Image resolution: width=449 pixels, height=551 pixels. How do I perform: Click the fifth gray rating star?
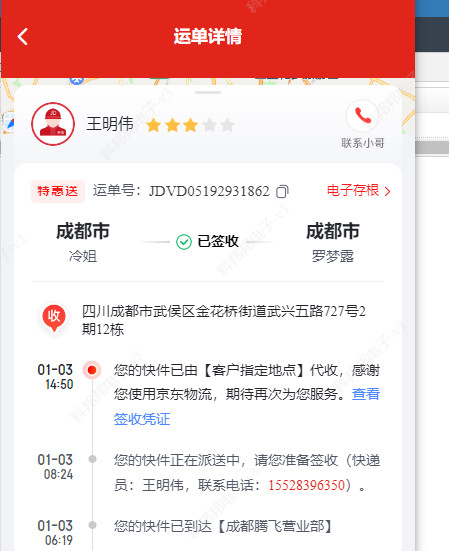tap(228, 125)
